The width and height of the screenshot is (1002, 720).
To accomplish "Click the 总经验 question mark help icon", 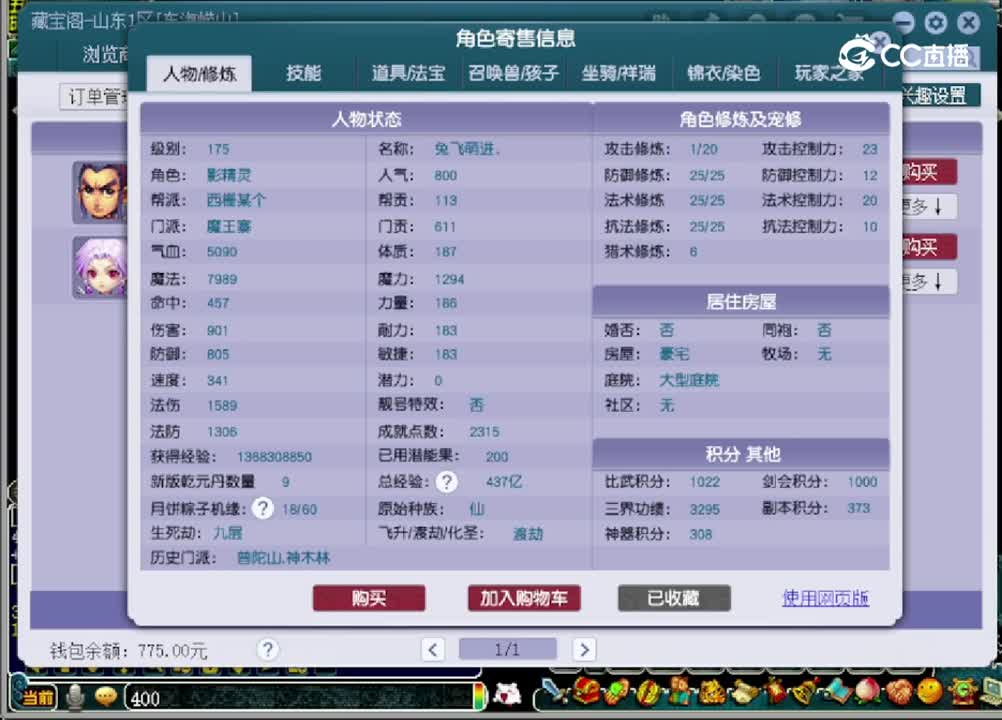I will point(447,482).
